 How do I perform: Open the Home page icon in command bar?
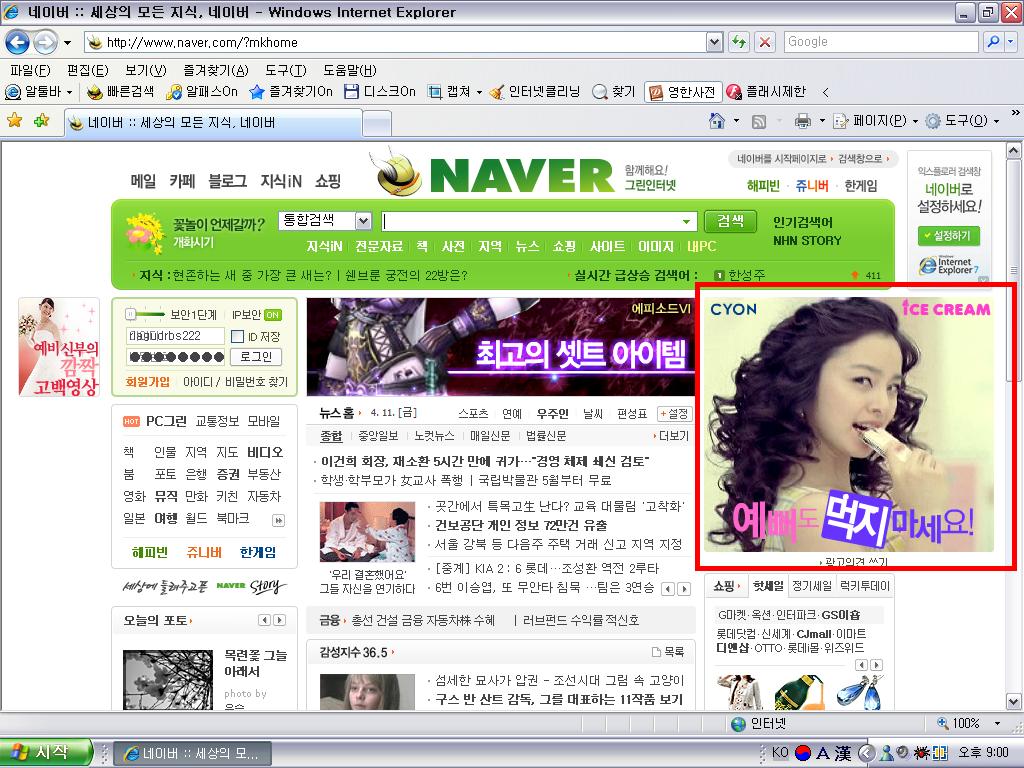click(x=717, y=121)
